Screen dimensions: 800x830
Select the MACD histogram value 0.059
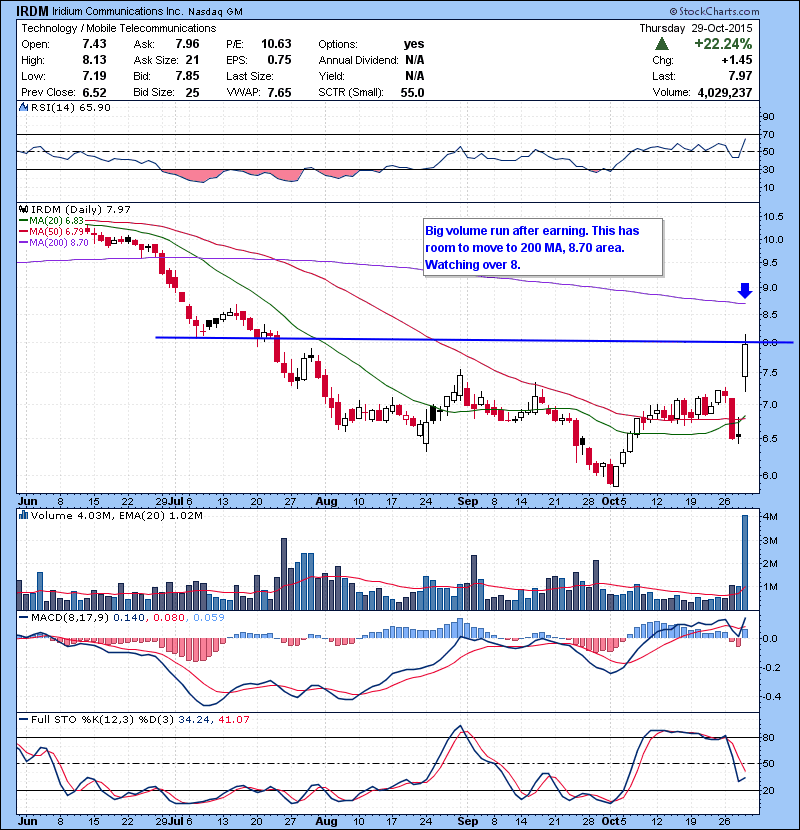[209, 617]
